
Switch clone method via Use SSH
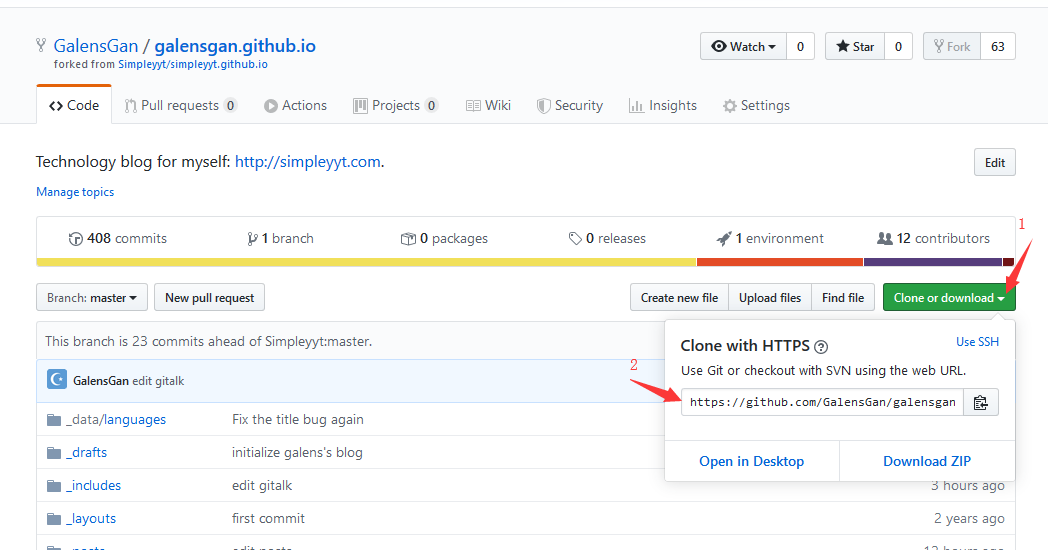[977, 342]
